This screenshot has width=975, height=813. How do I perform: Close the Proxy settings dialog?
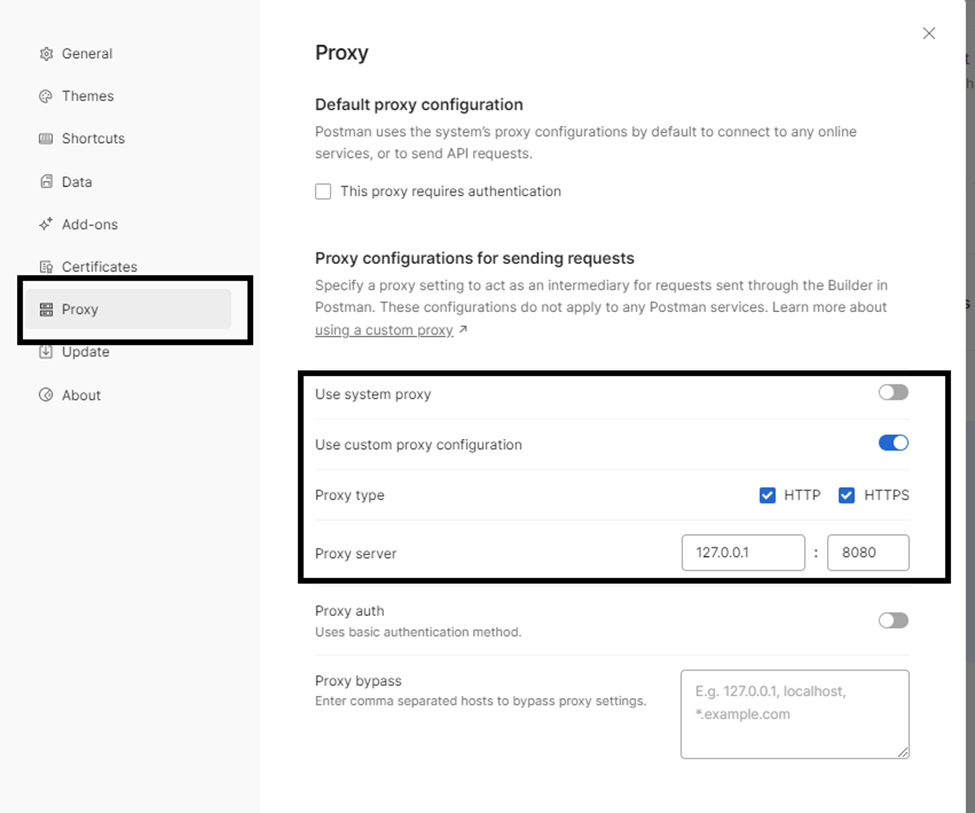(x=928, y=32)
